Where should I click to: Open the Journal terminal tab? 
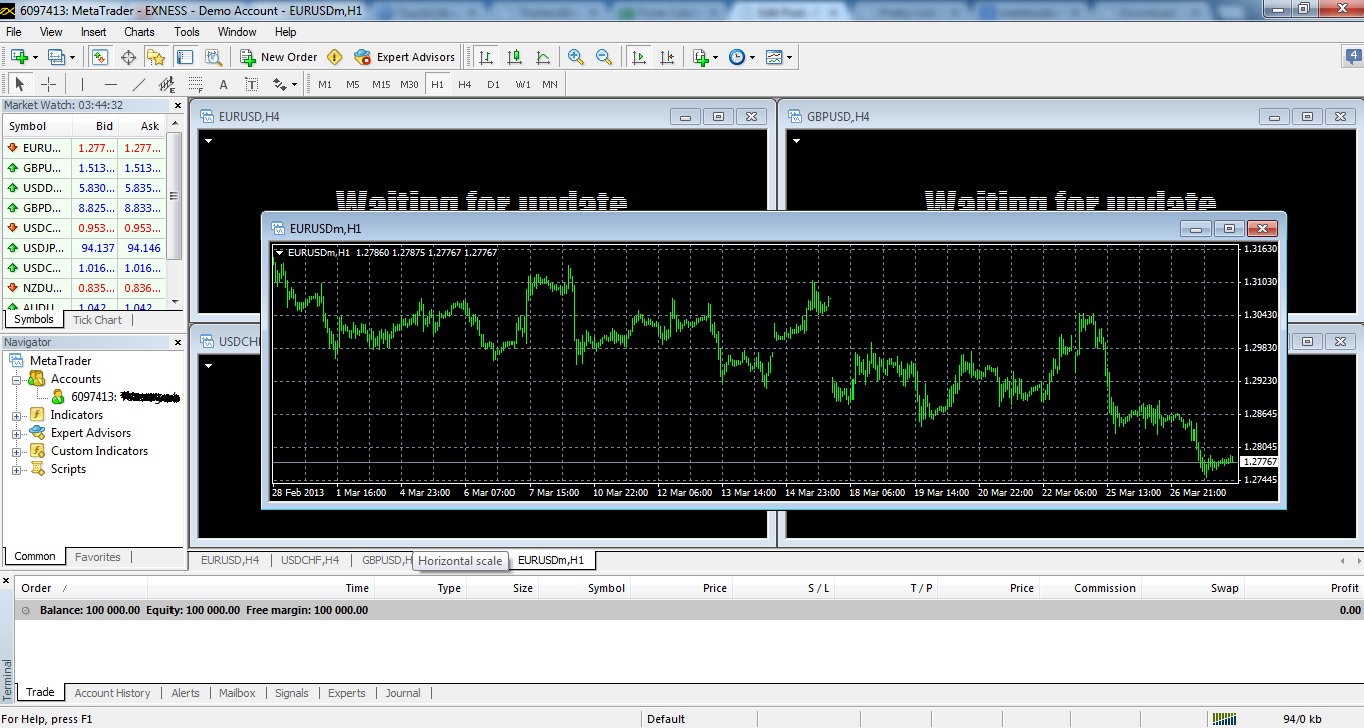pyautogui.click(x=403, y=693)
